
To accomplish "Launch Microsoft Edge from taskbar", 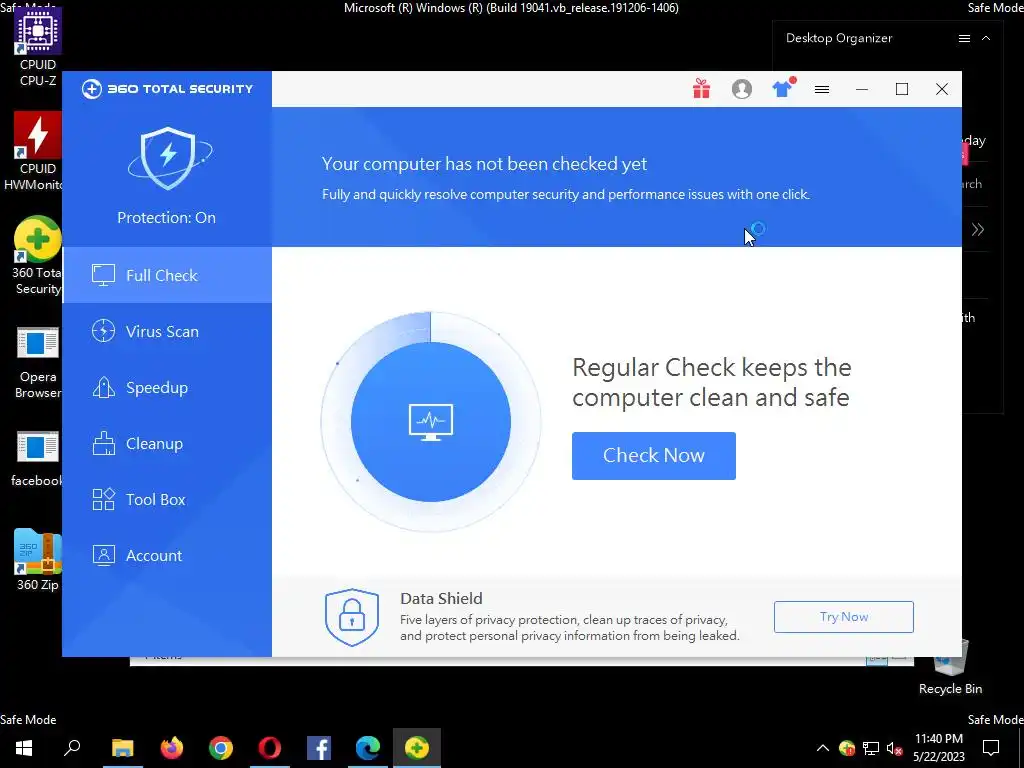I will tap(368, 748).
